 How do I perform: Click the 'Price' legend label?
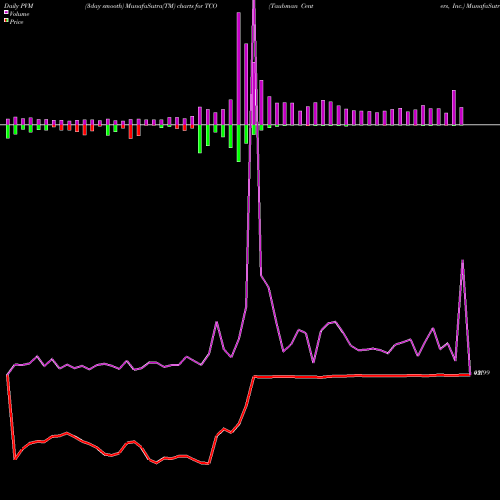coord(16,22)
